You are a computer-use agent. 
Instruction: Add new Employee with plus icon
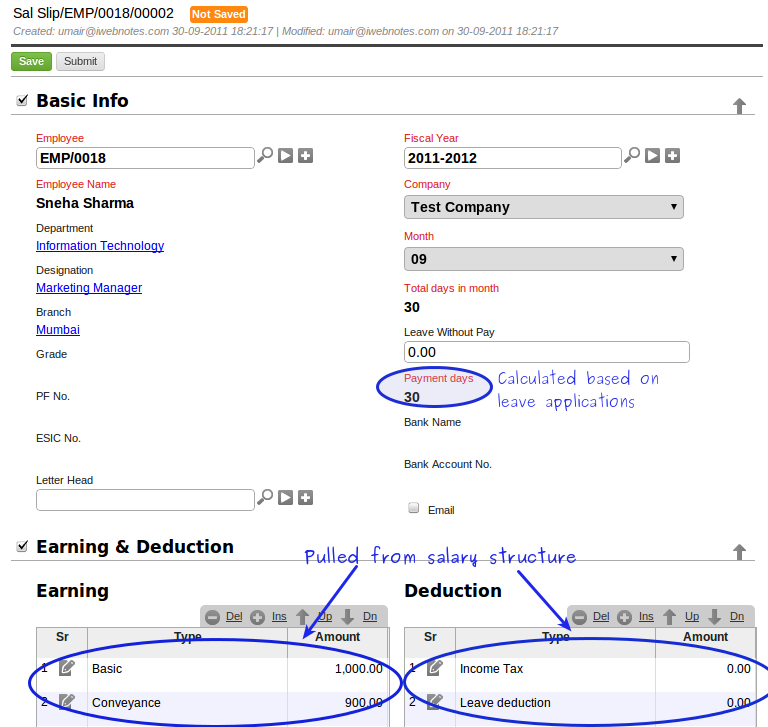point(306,156)
